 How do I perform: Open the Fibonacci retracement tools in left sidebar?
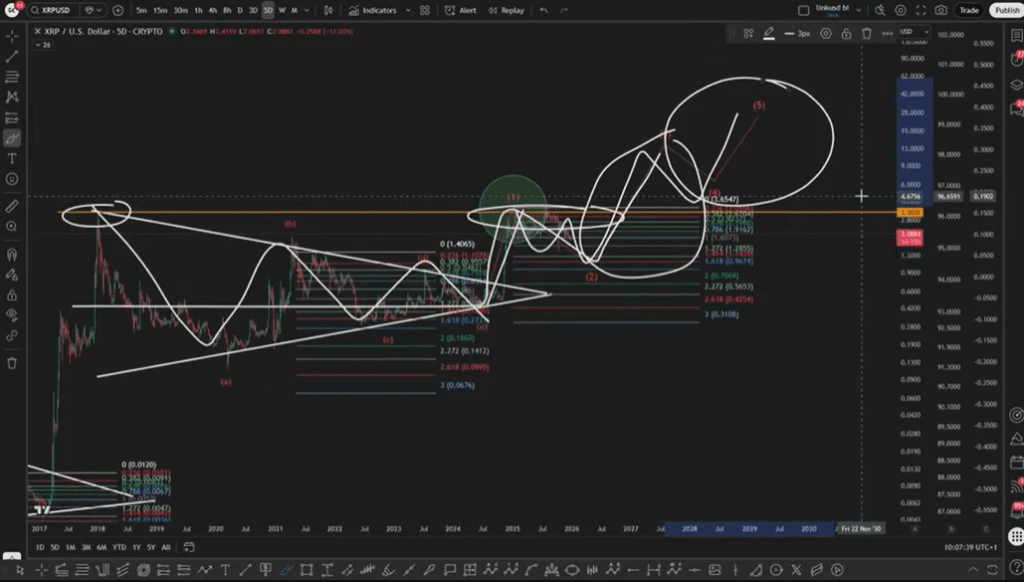(12, 77)
